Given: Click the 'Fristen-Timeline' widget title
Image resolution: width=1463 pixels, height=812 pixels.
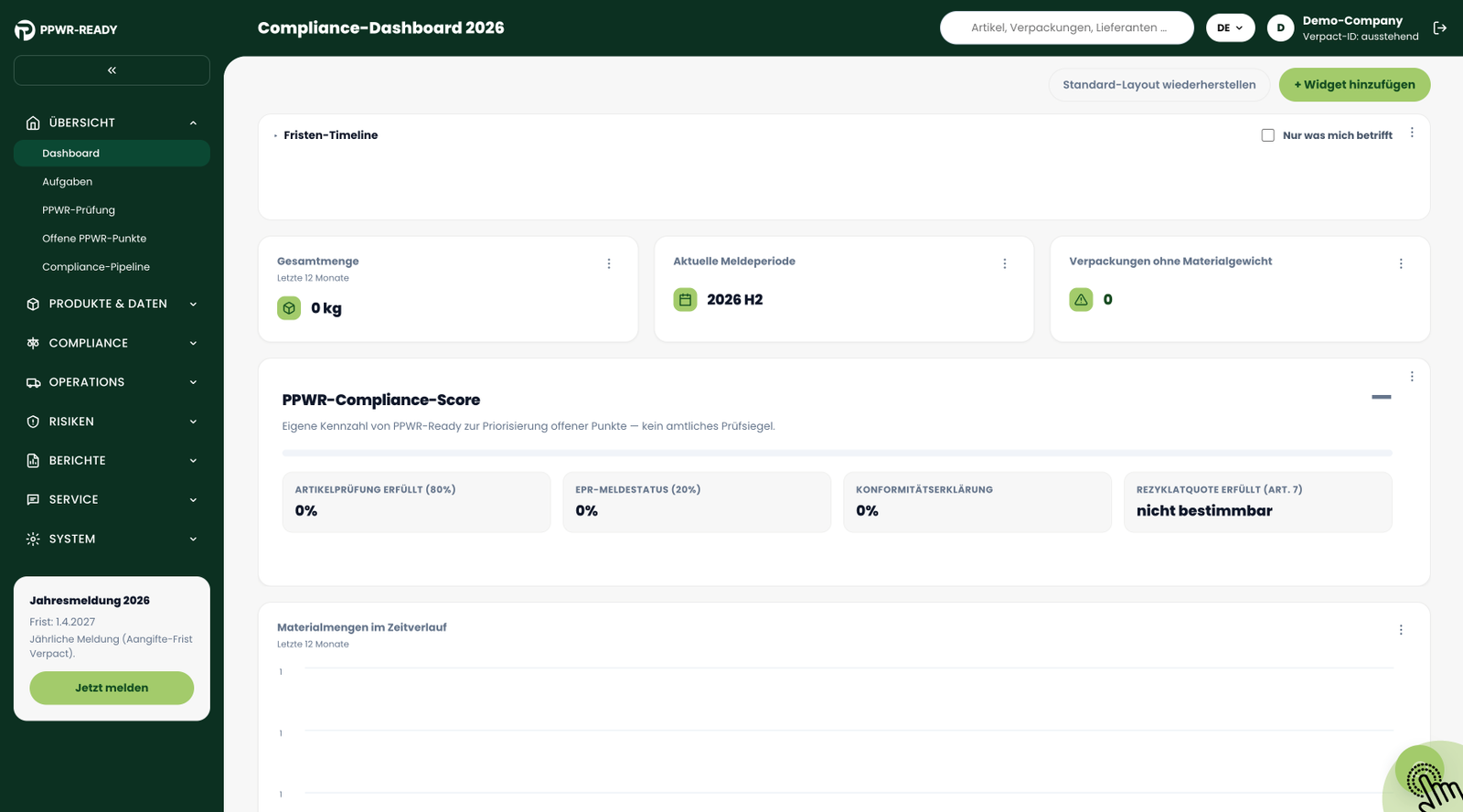Looking at the screenshot, I should click(x=331, y=135).
